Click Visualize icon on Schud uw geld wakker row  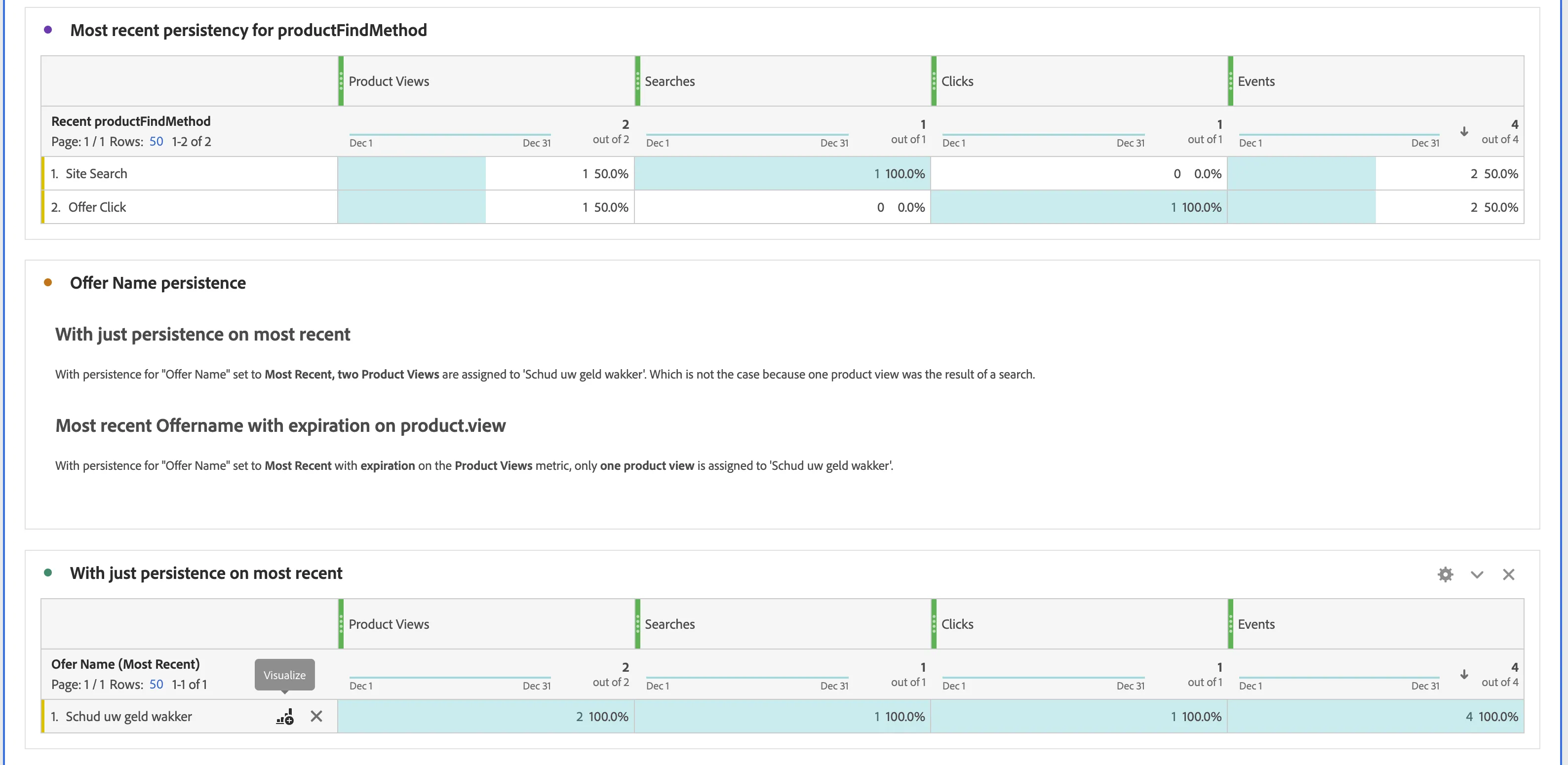(x=285, y=716)
